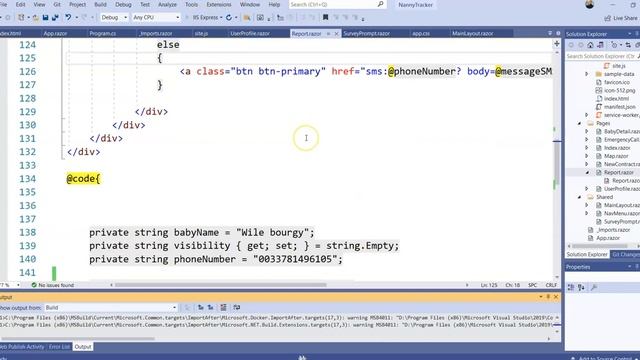The height and width of the screenshot is (360, 640).
Task: Click the user account avatar
Action: click(589, 4)
